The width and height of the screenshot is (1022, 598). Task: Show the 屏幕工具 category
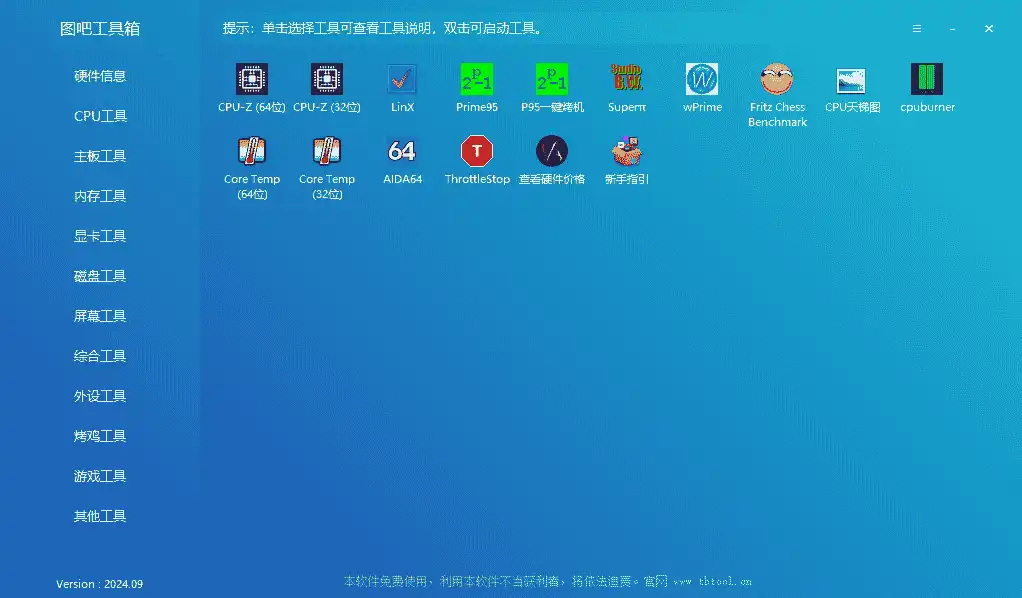pyautogui.click(x=100, y=316)
